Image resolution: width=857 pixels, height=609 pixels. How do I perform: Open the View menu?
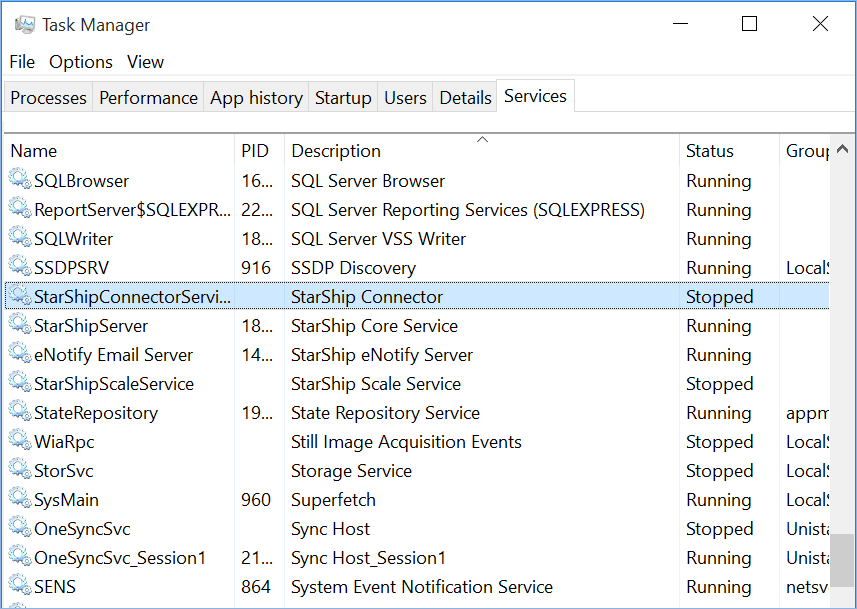145,62
